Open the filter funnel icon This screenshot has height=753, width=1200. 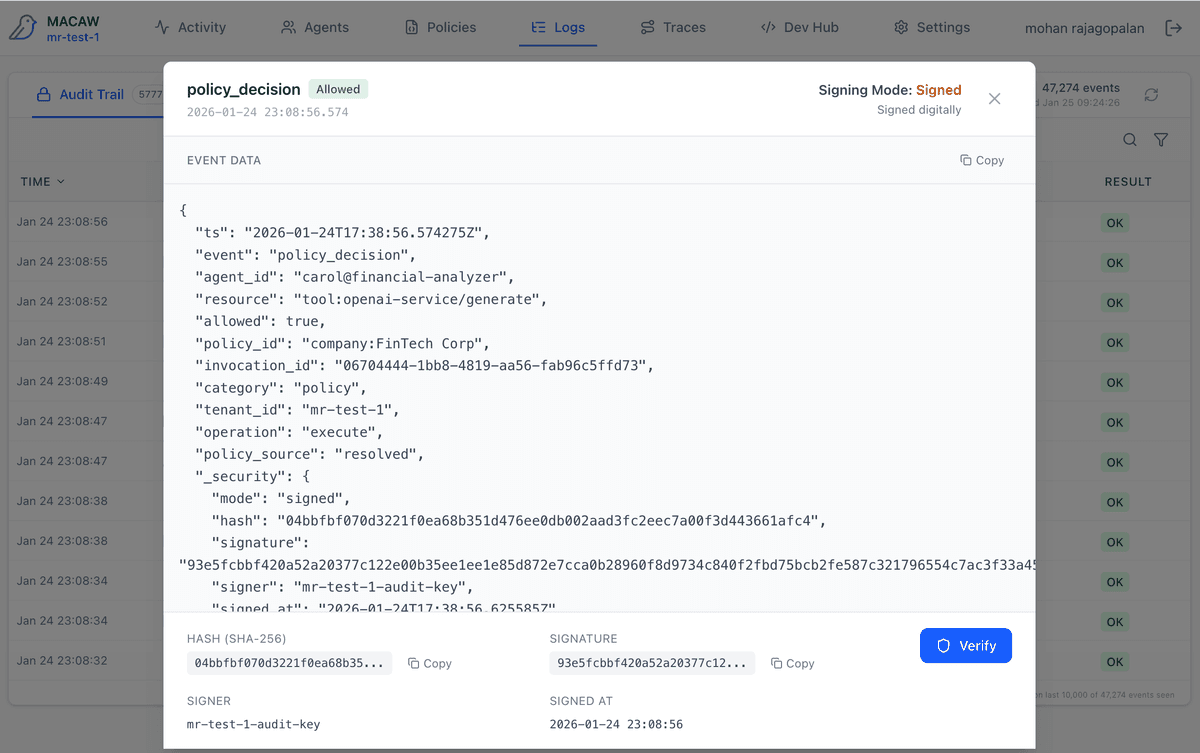point(1161,140)
